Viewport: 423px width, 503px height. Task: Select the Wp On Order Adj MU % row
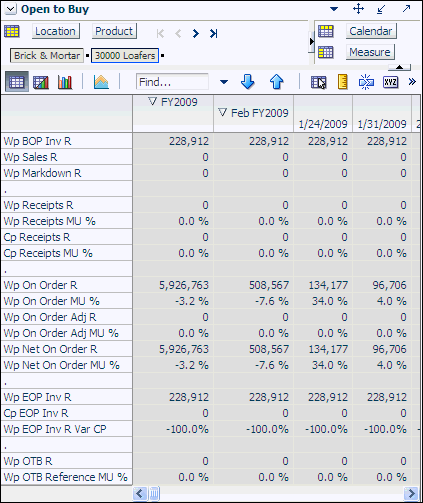(67, 333)
